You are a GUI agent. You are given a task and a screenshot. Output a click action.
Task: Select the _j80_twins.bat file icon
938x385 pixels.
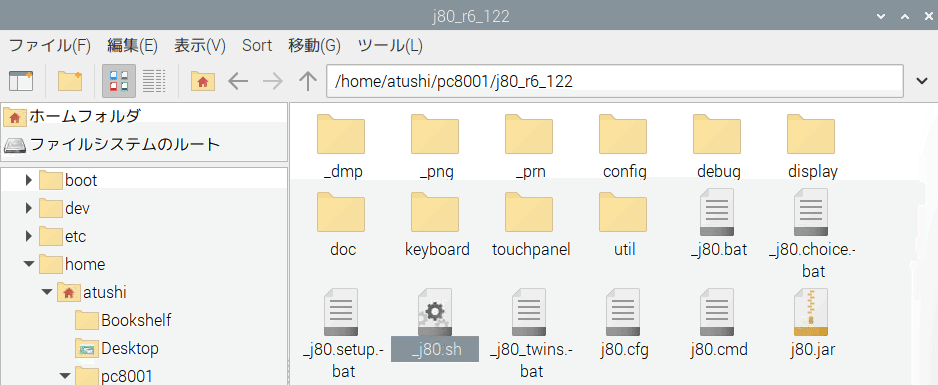529,311
